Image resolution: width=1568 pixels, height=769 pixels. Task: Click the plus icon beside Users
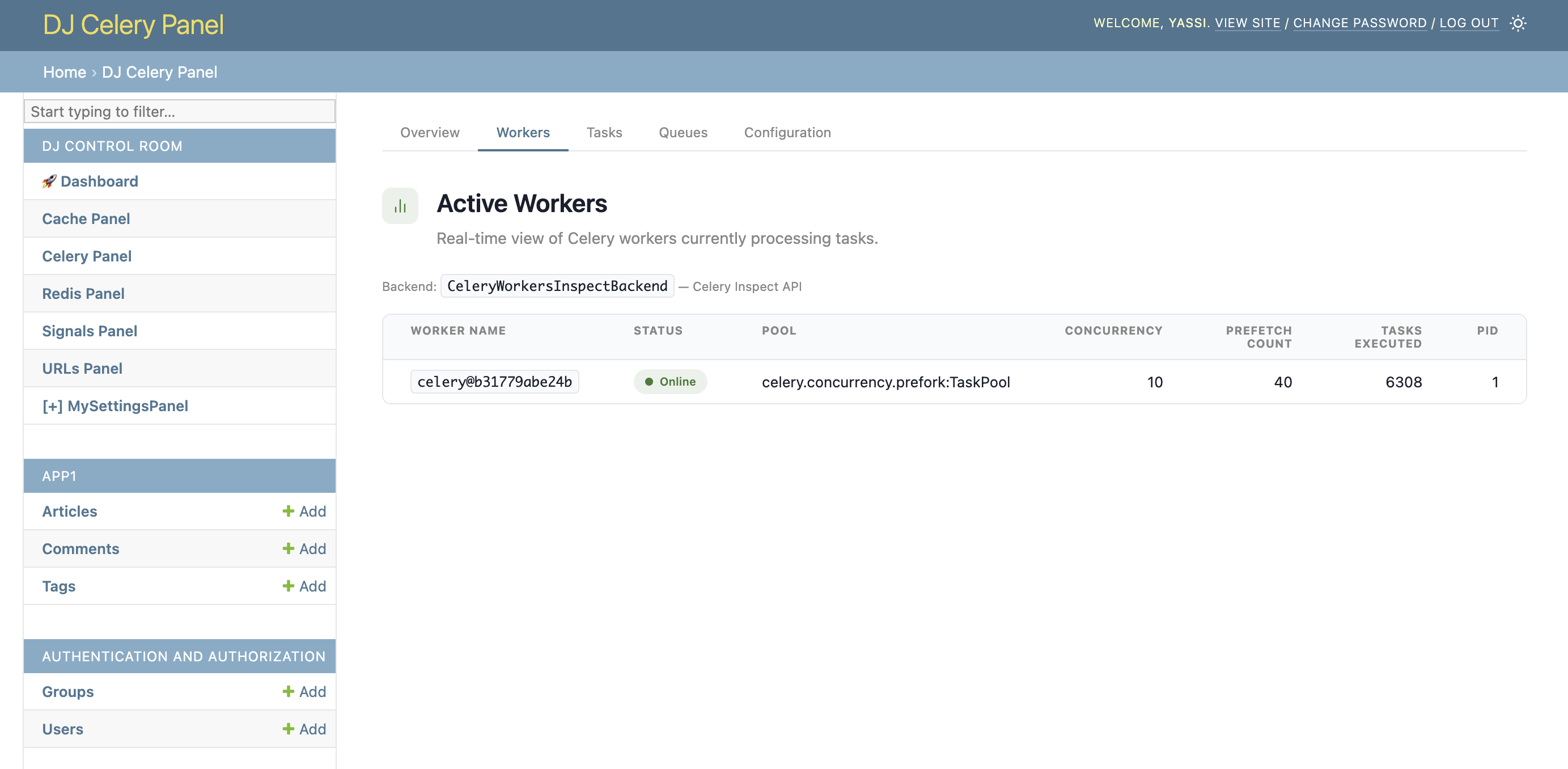point(288,729)
